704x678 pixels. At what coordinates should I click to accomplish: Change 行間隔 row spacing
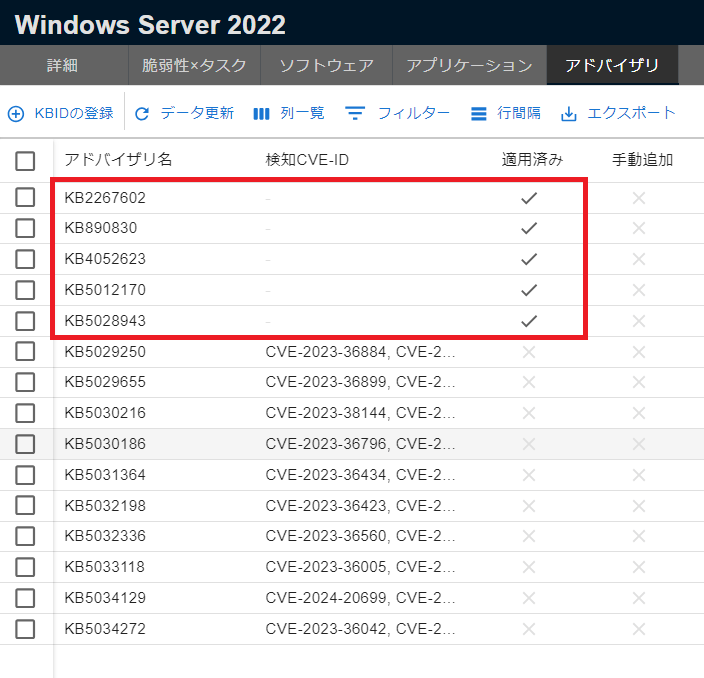(506, 114)
